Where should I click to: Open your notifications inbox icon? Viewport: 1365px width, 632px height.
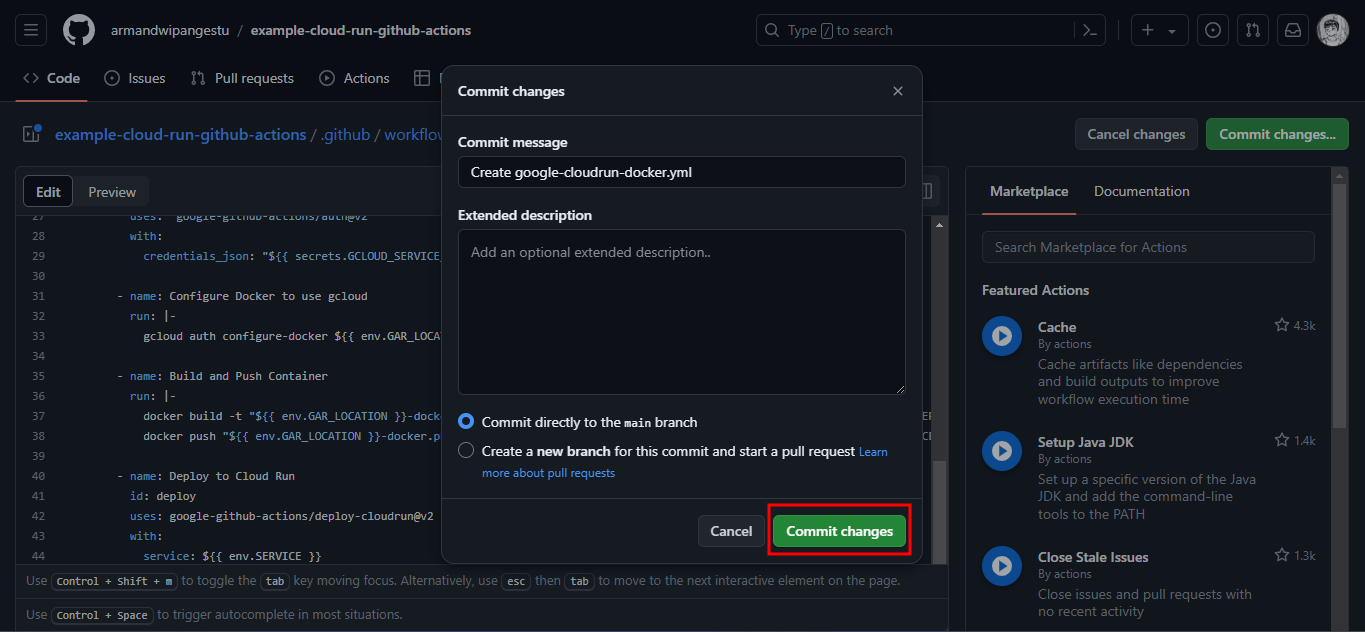[1292, 29]
